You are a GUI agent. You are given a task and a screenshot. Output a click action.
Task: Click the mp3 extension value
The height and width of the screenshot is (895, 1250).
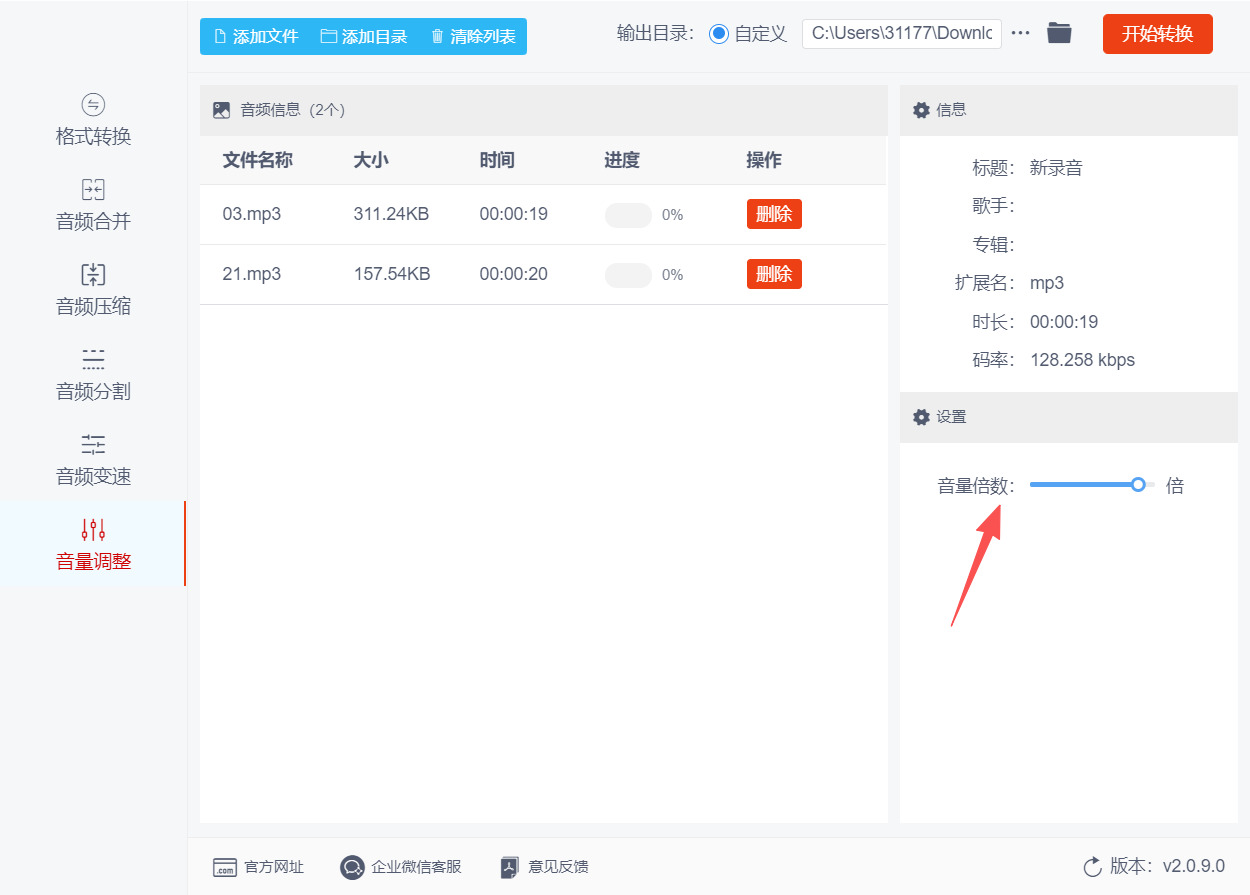click(1047, 283)
